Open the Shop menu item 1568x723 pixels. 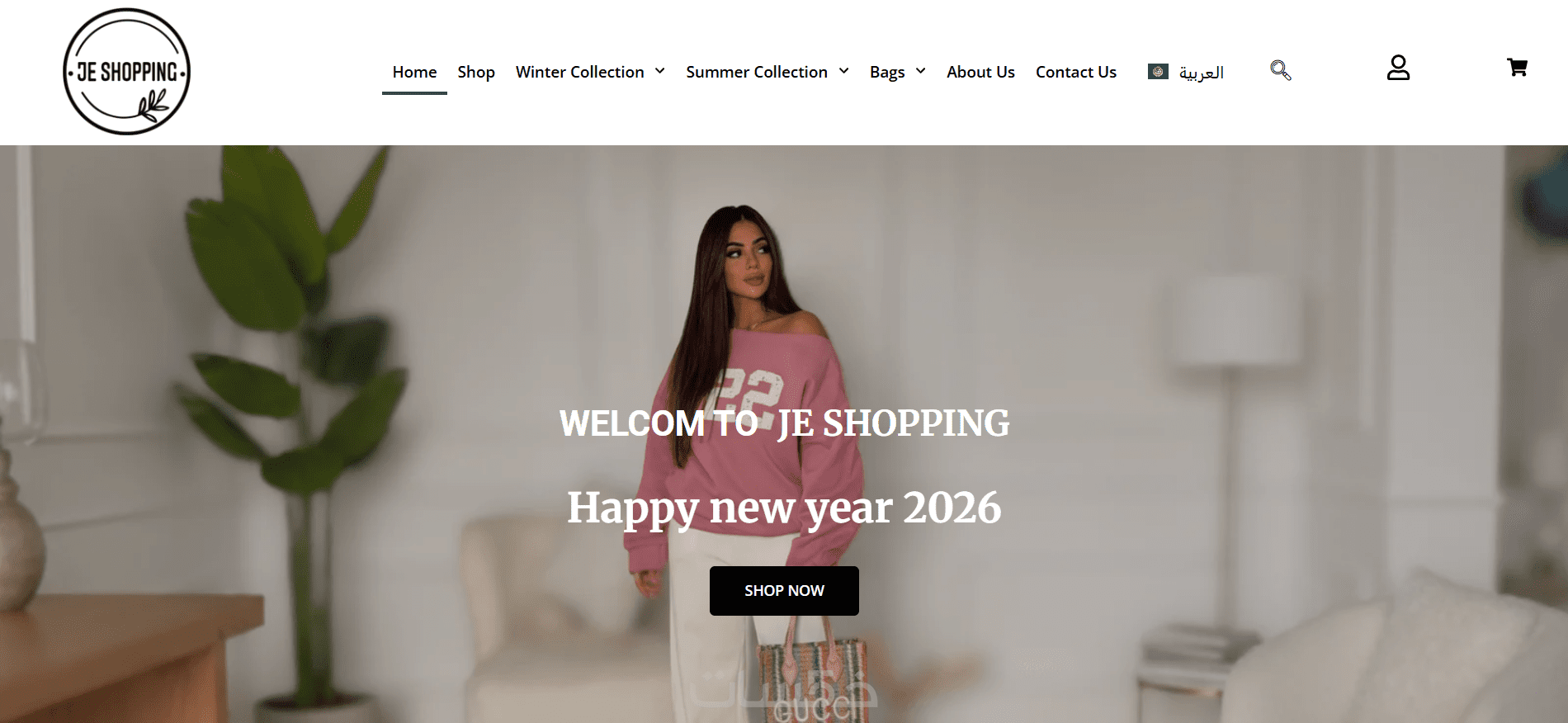point(476,72)
